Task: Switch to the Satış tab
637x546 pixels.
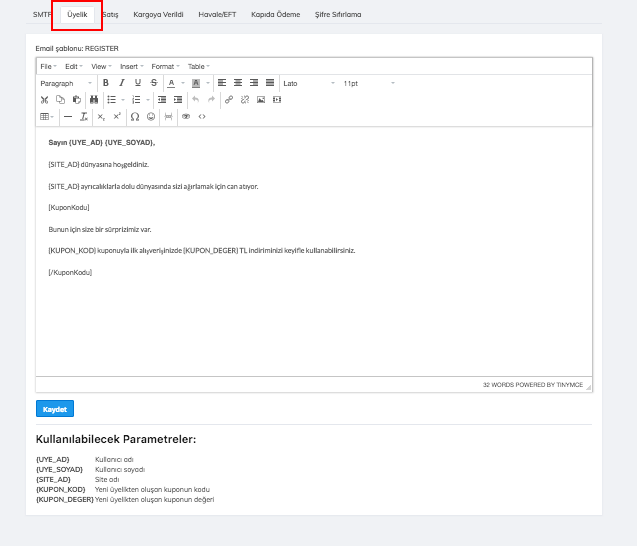Action: pyautogui.click(x=110, y=15)
